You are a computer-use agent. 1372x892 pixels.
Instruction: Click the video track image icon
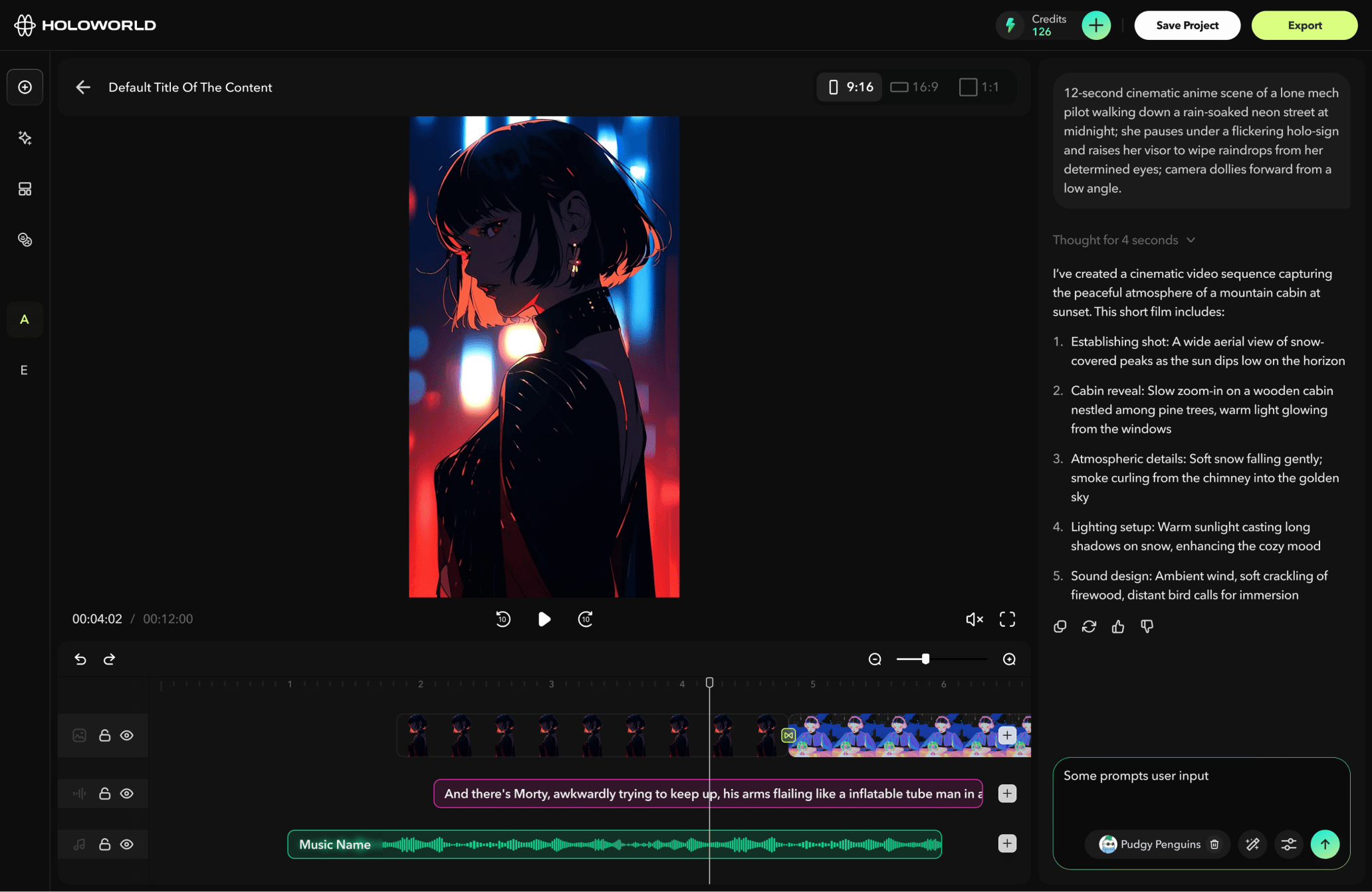pyautogui.click(x=80, y=735)
